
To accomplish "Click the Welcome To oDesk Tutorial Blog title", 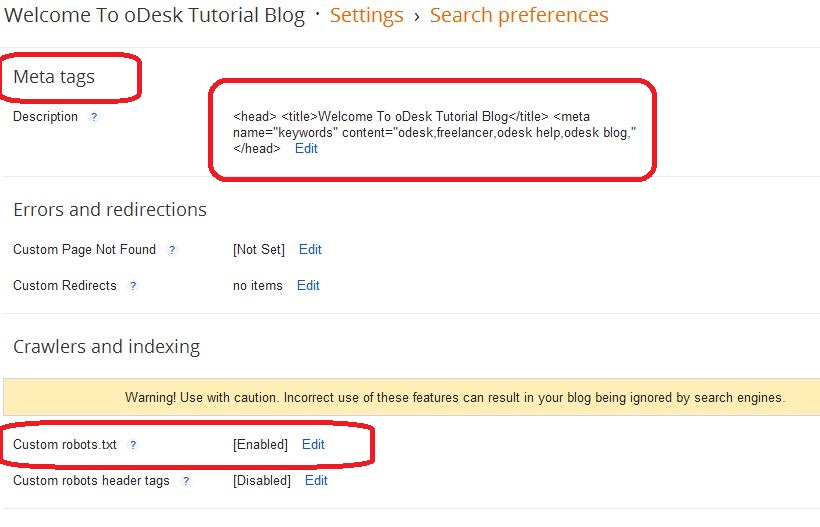I will tap(155, 16).
